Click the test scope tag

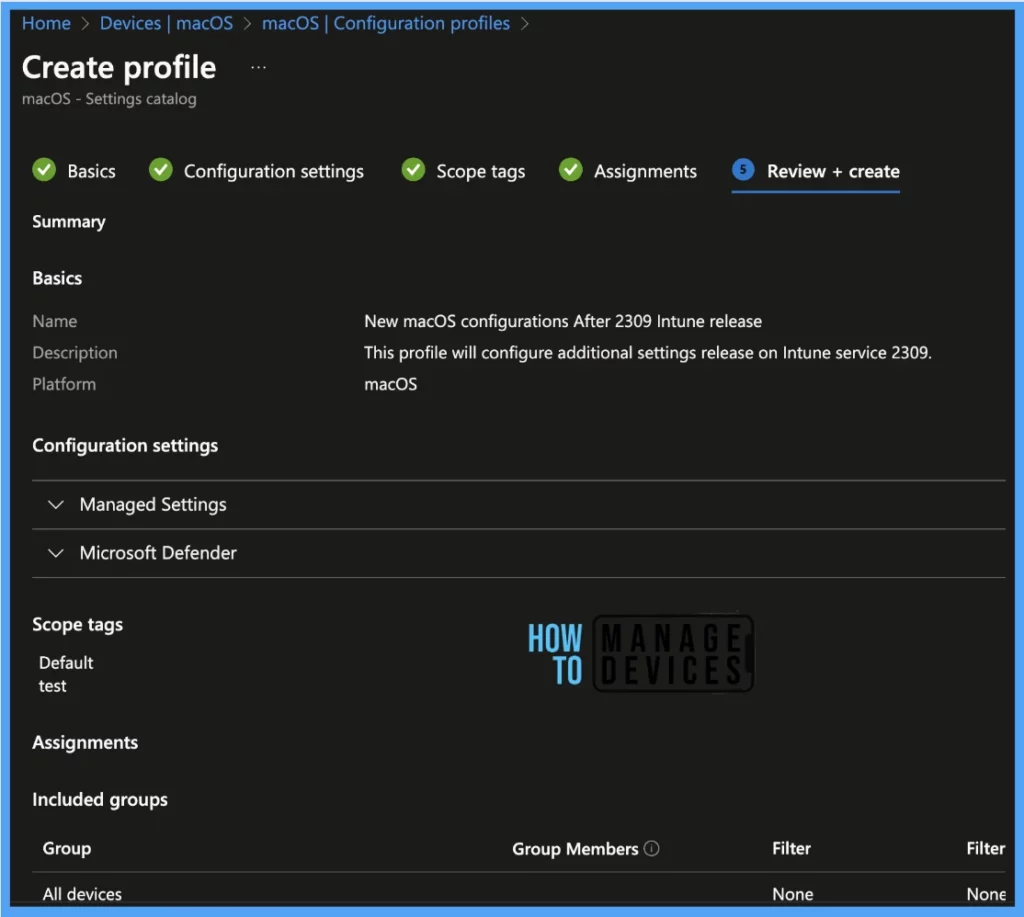point(52,686)
